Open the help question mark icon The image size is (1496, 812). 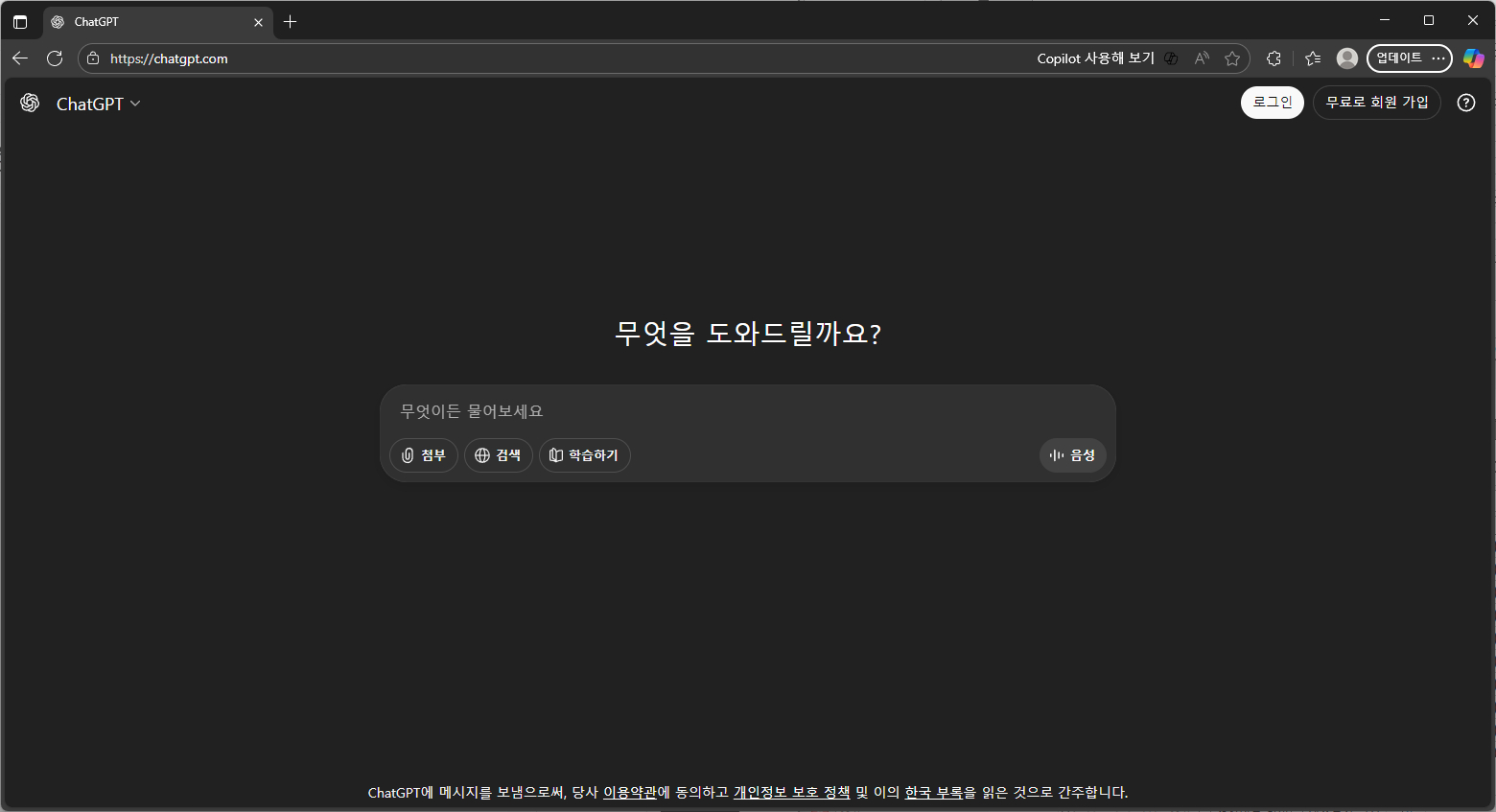tap(1465, 103)
